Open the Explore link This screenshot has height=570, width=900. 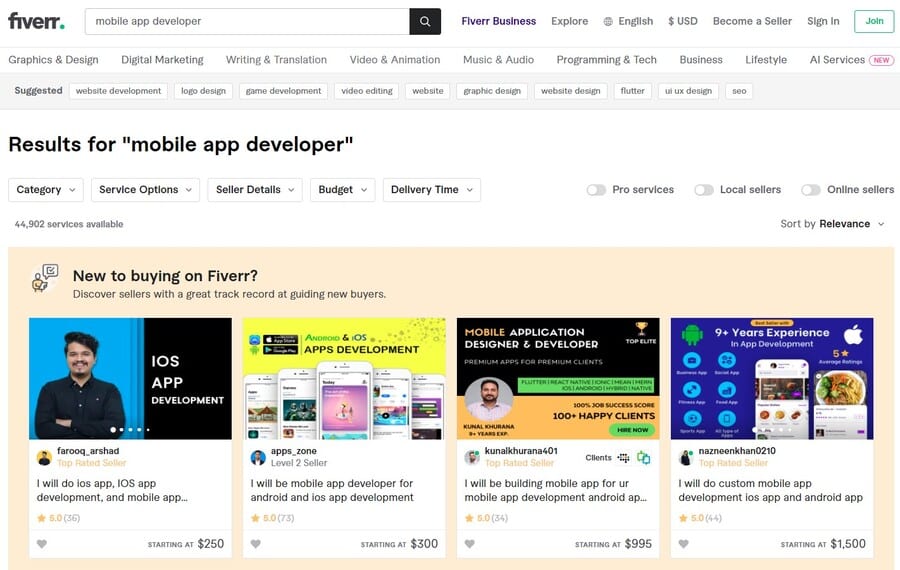pos(569,21)
